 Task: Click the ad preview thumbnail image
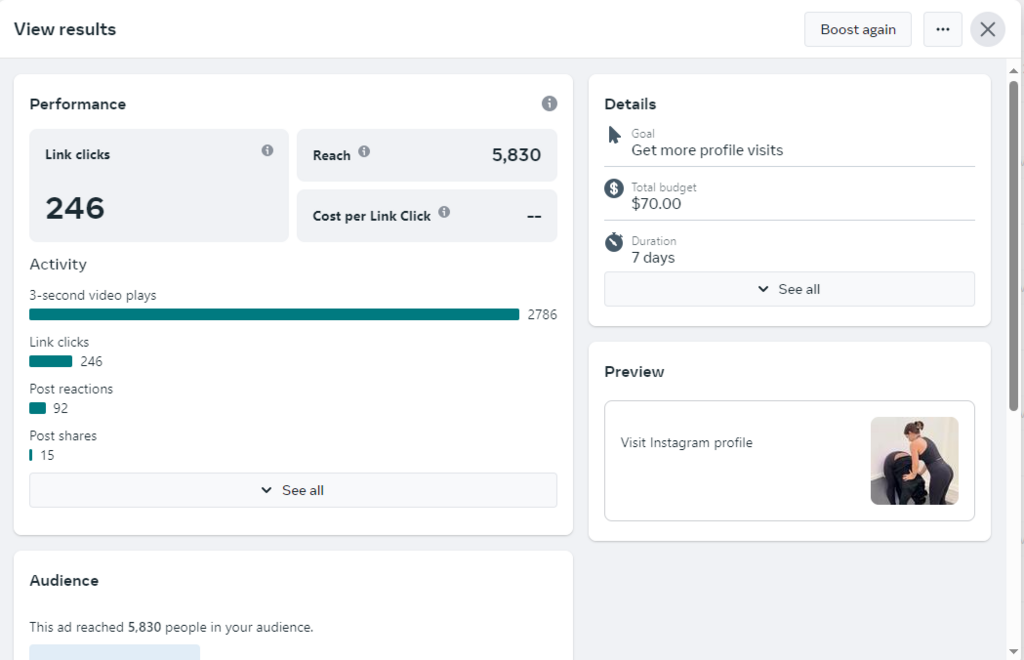(914, 461)
